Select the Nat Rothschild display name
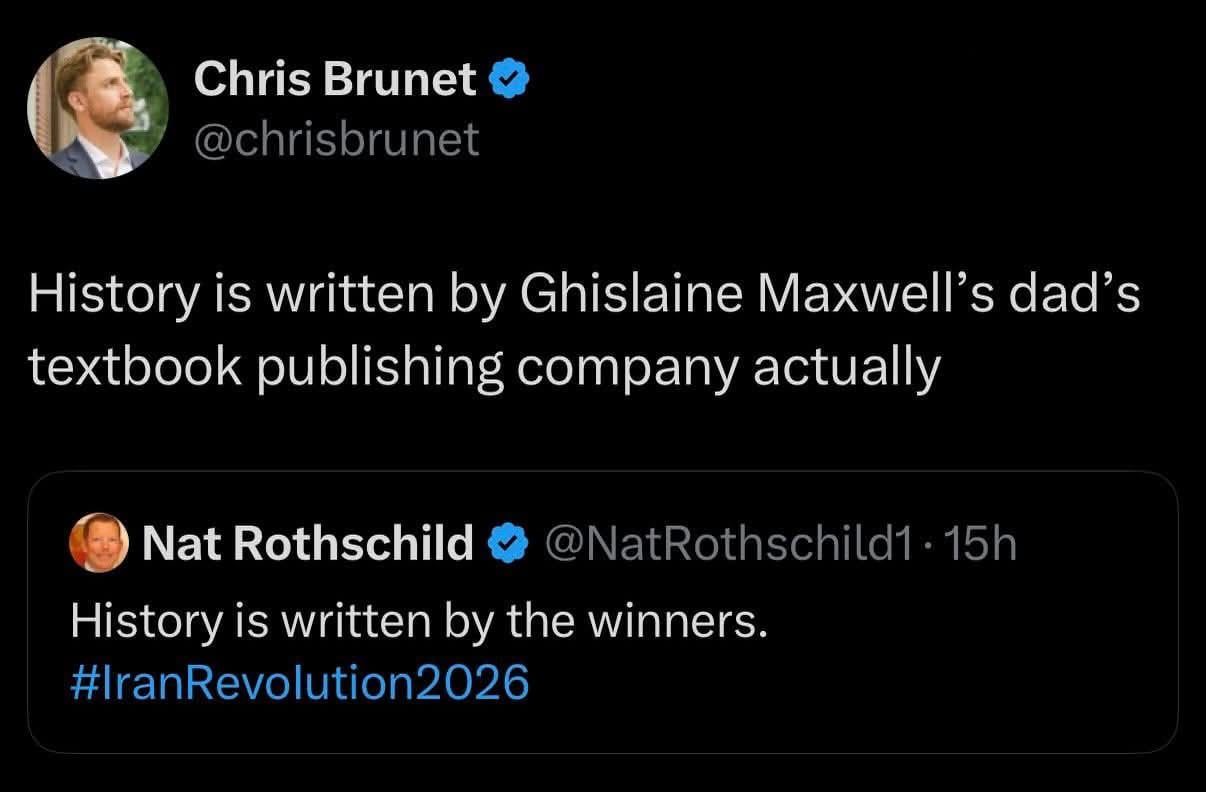The width and height of the screenshot is (1206, 792). [x=308, y=543]
